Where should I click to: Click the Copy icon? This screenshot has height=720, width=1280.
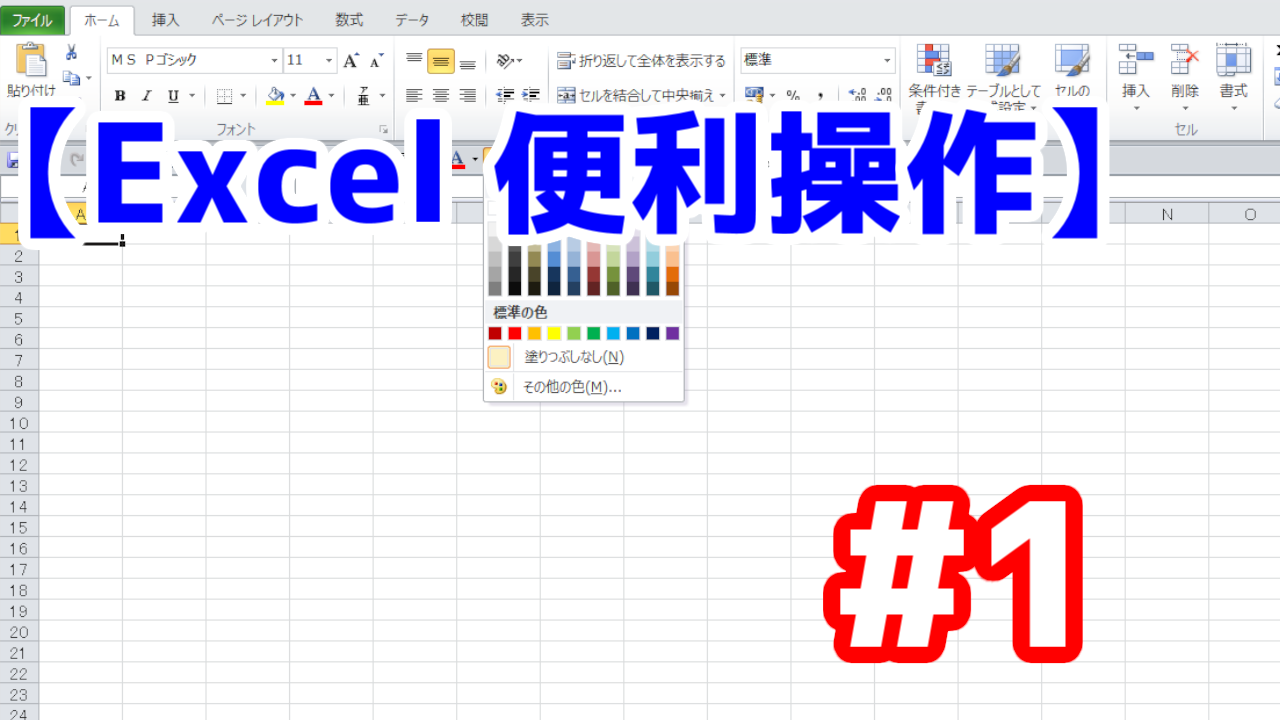[x=71, y=77]
